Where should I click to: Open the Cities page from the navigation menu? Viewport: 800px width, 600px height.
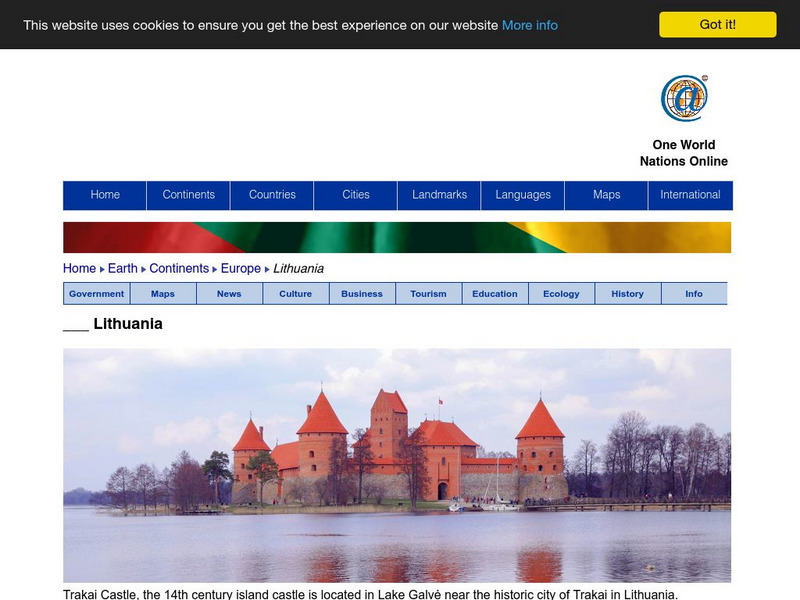(356, 195)
